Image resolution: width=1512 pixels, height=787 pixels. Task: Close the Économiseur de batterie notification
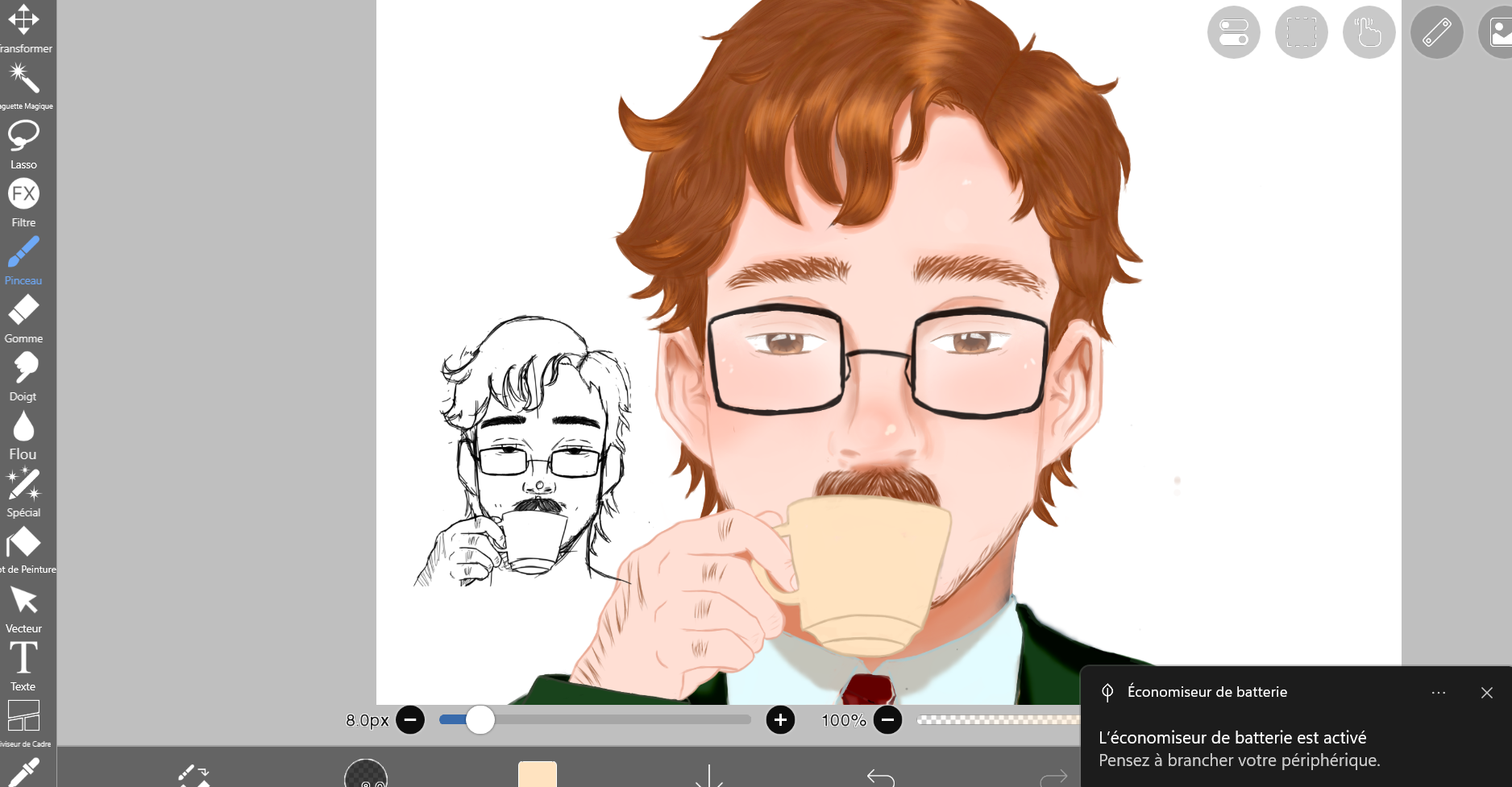point(1487,693)
